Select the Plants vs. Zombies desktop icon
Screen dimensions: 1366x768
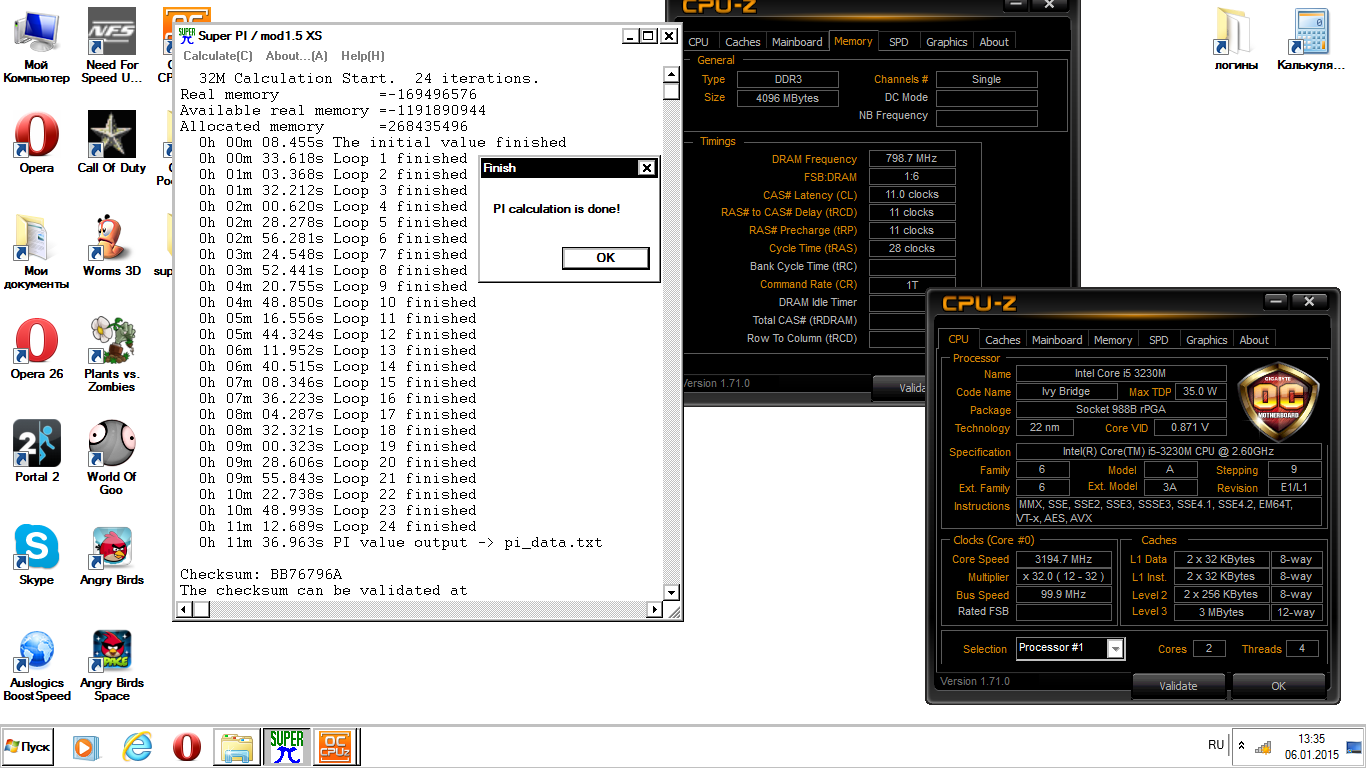[112, 354]
